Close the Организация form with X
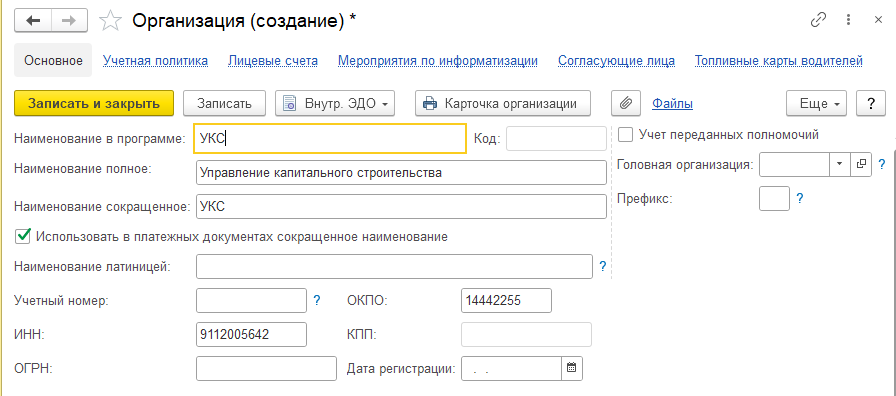Viewport: 896px width, 396px height. coord(878,20)
